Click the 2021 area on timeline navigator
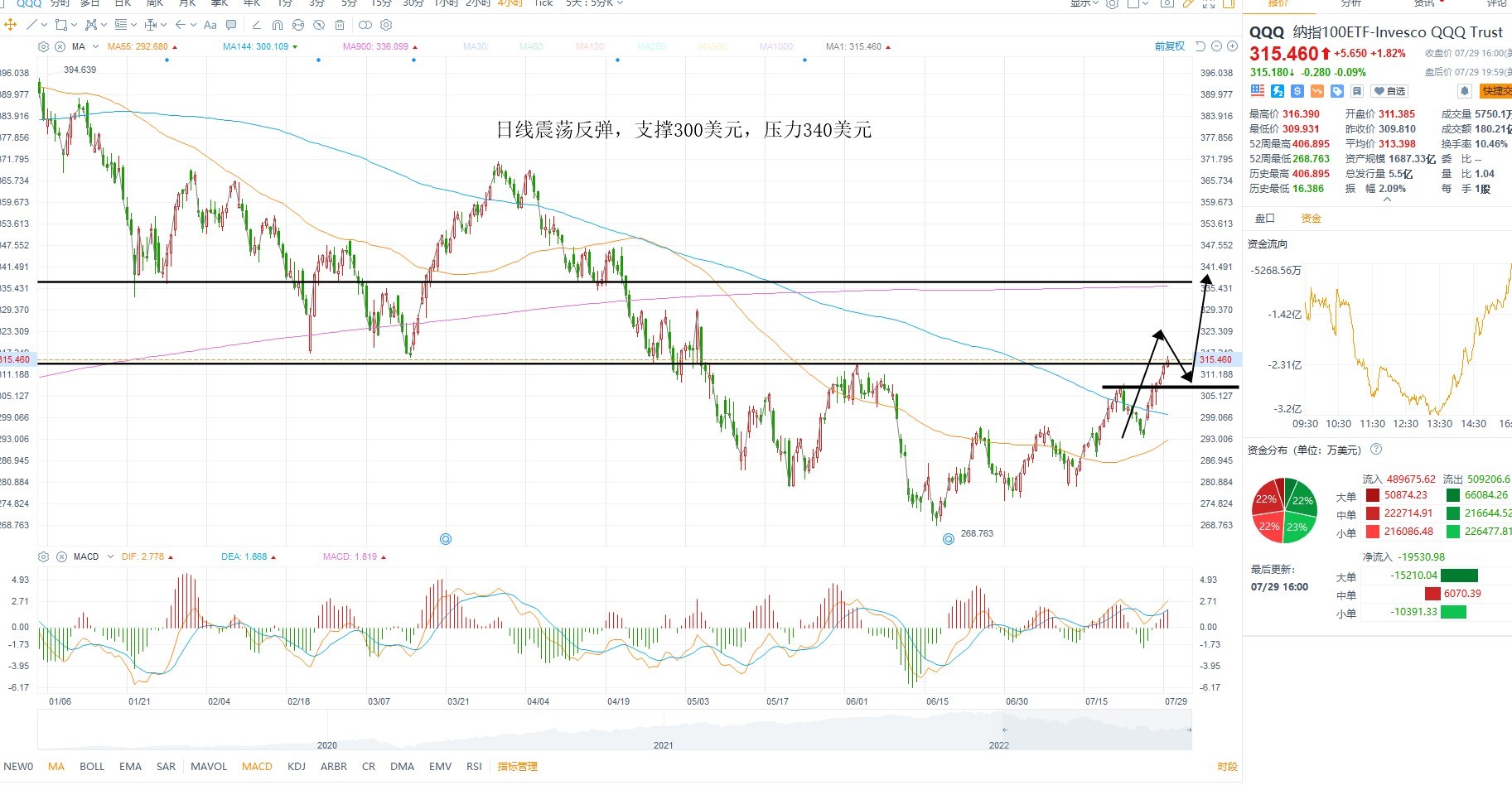The image size is (1512, 785). coord(663,744)
